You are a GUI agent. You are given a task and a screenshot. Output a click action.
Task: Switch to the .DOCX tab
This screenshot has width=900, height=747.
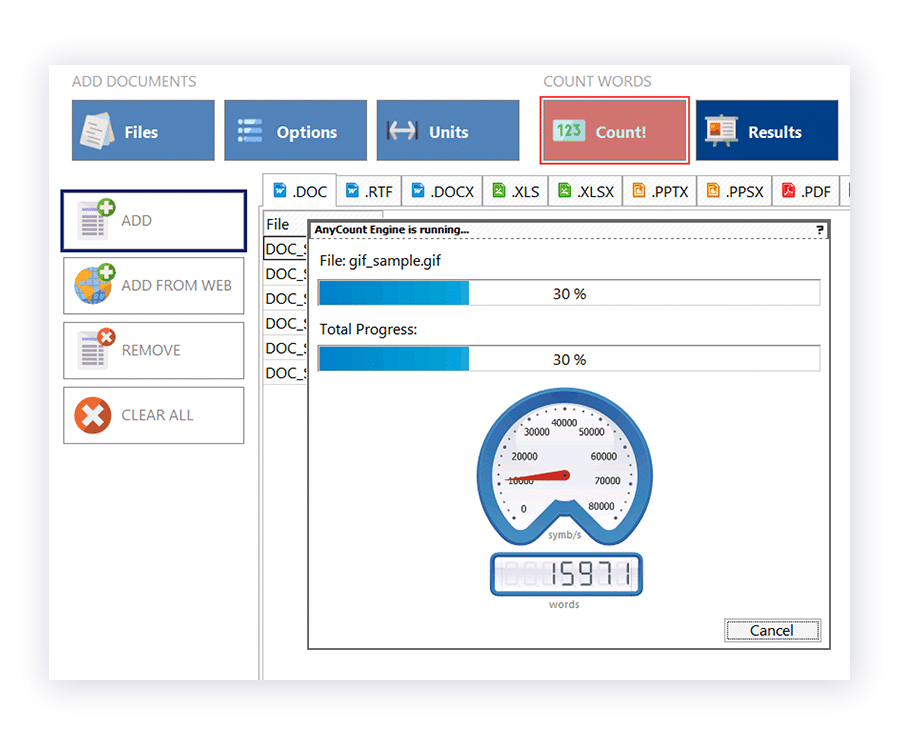443,191
